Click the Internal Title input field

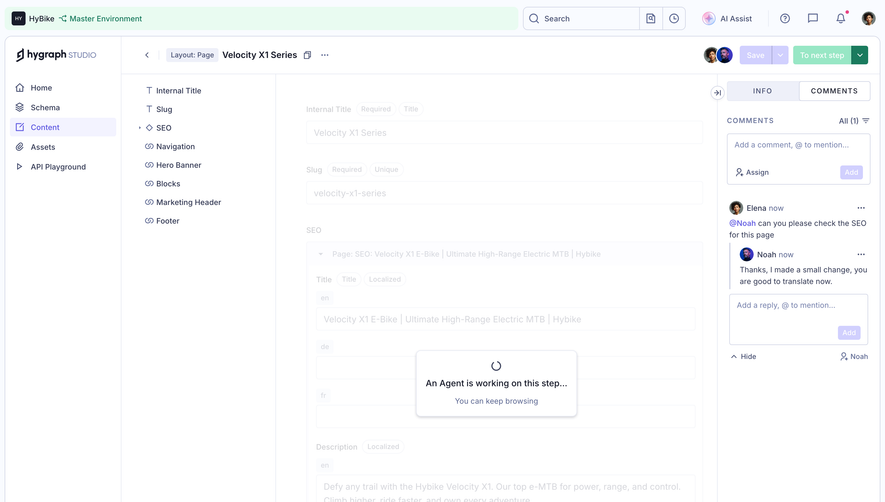[x=504, y=133]
